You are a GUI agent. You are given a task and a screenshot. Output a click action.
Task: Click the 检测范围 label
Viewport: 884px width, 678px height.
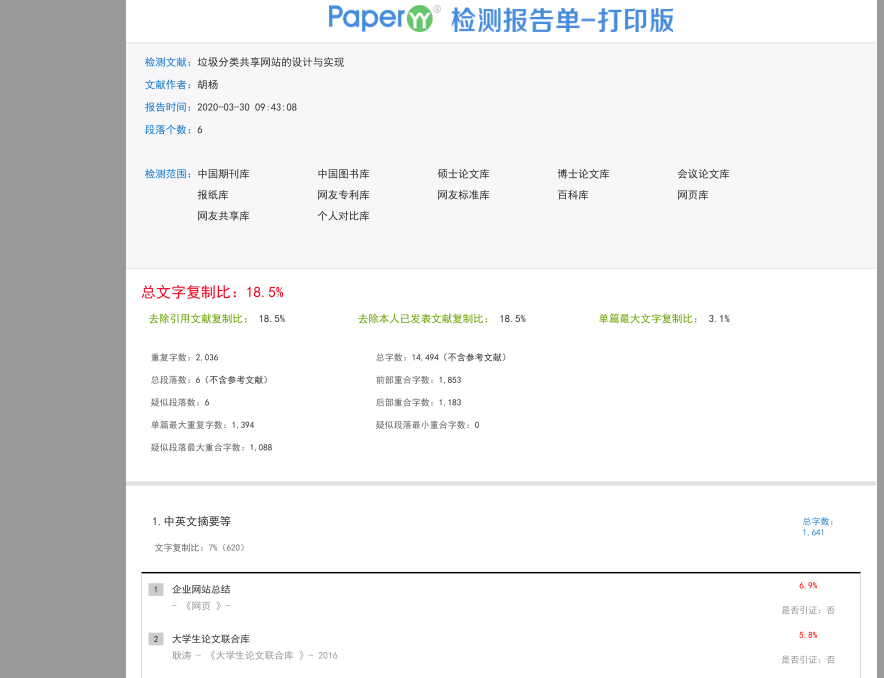[168, 174]
